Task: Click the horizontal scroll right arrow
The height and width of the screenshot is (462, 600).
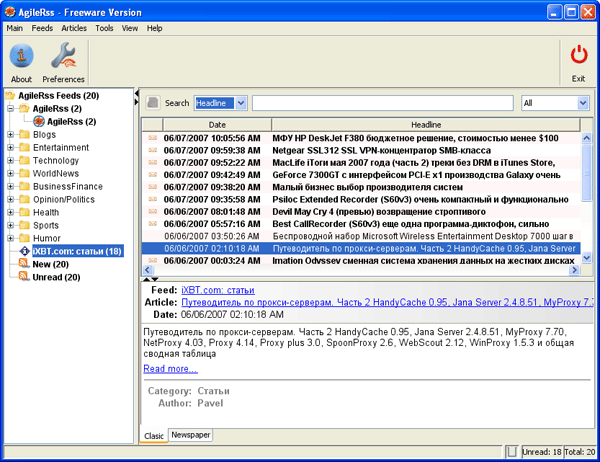Action: click(574, 270)
